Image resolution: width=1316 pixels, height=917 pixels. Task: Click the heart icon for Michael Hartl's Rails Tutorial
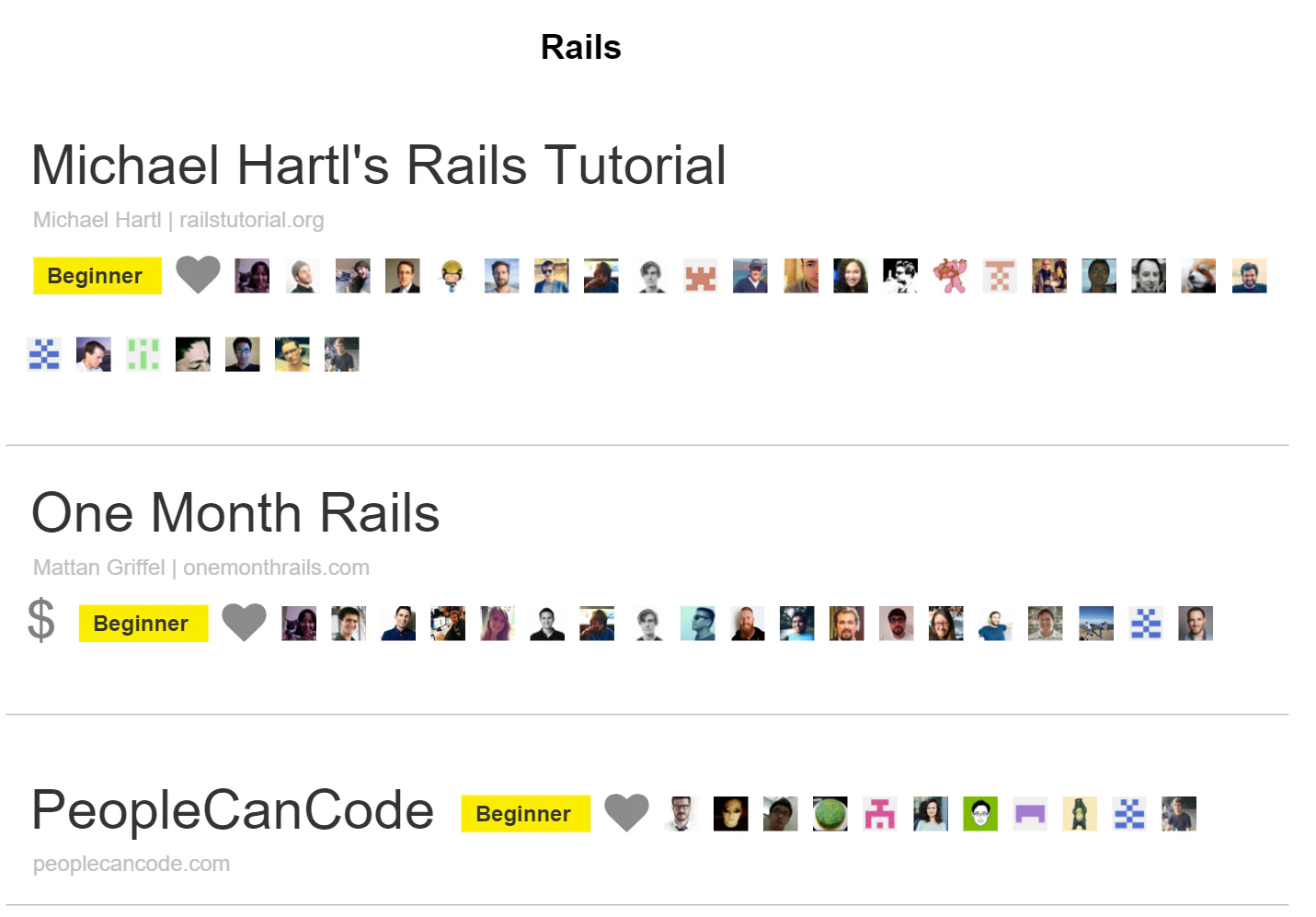(199, 274)
